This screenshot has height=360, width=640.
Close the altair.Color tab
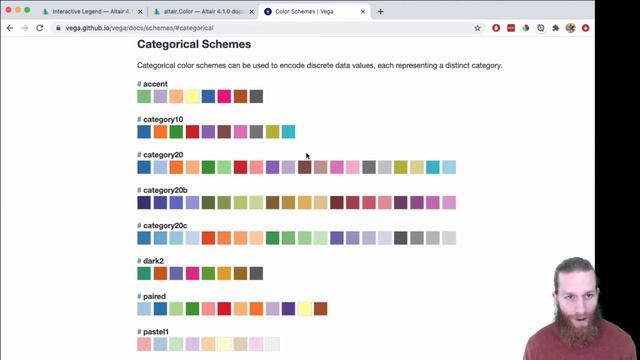(251, 12)
